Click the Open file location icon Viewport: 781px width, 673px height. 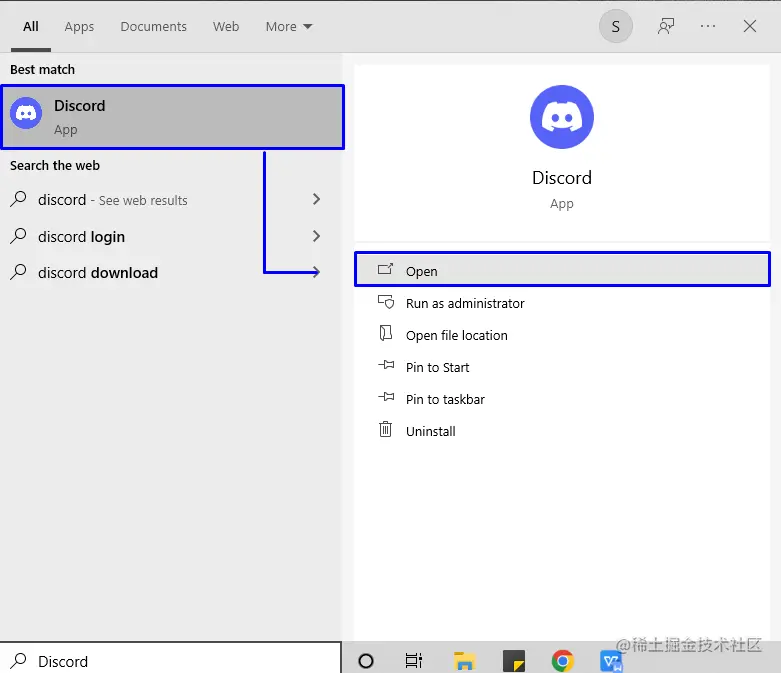click(x=386, y=333)
